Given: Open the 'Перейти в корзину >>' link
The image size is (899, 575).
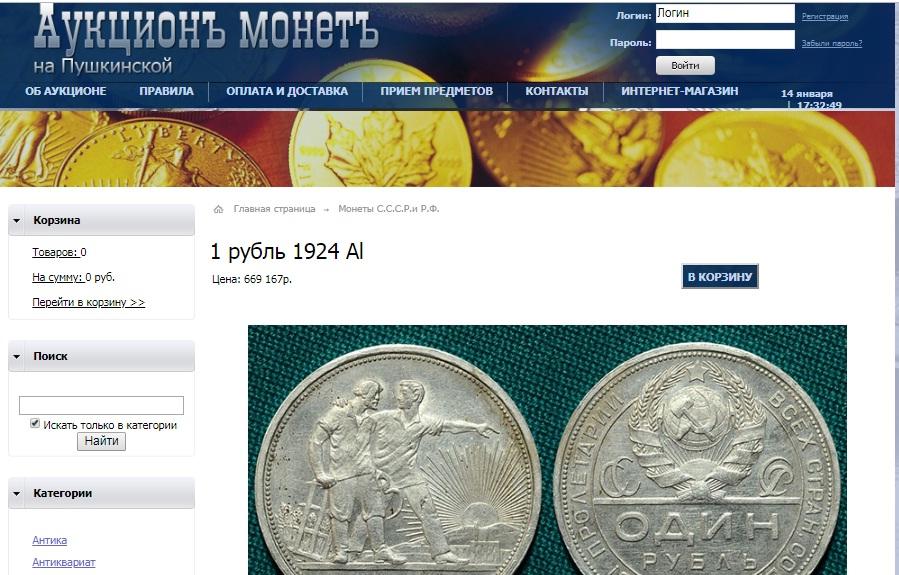Looking at the screenshot, I should click(88, 302).
